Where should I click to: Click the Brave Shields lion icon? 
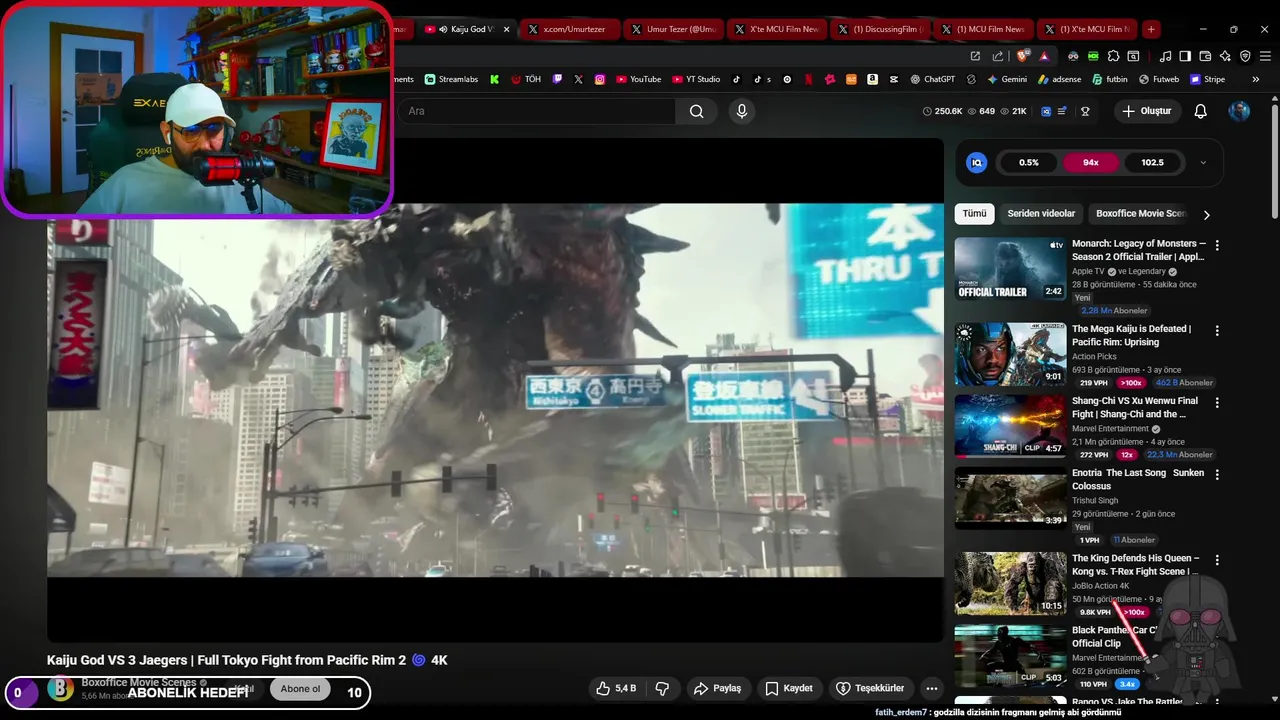pos(1022,56)
